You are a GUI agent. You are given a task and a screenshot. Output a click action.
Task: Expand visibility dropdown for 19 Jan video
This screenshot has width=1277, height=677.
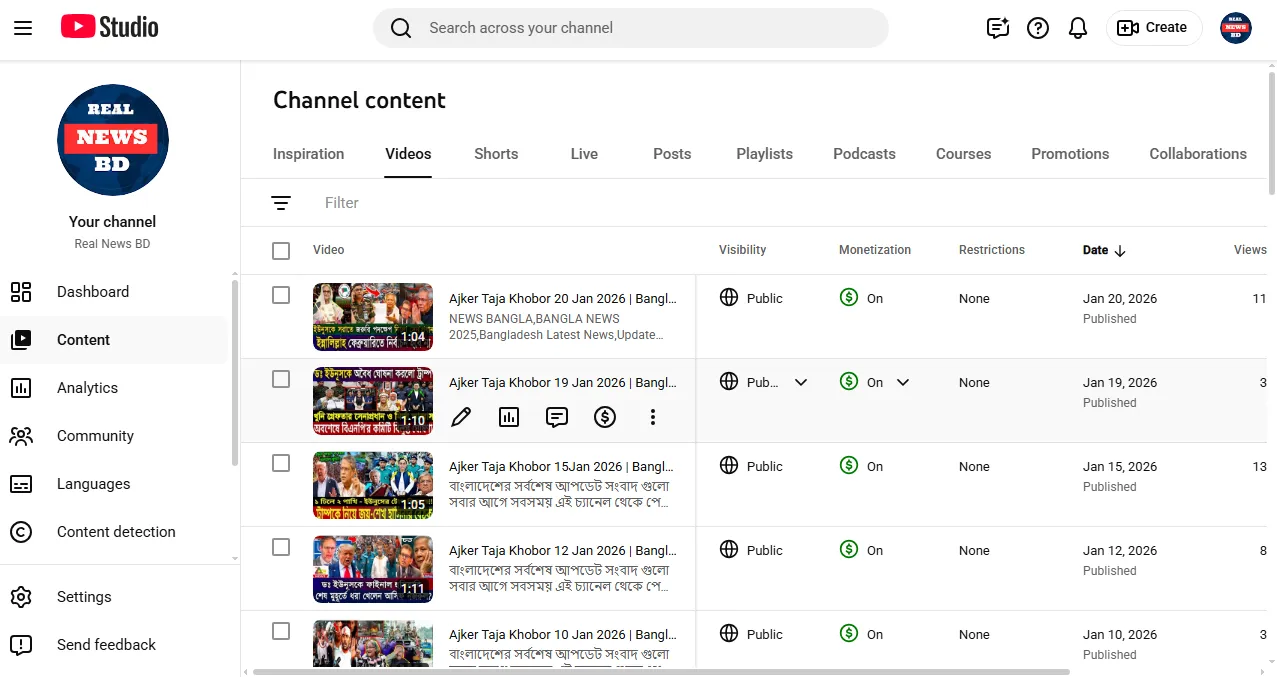pos(801,382)
